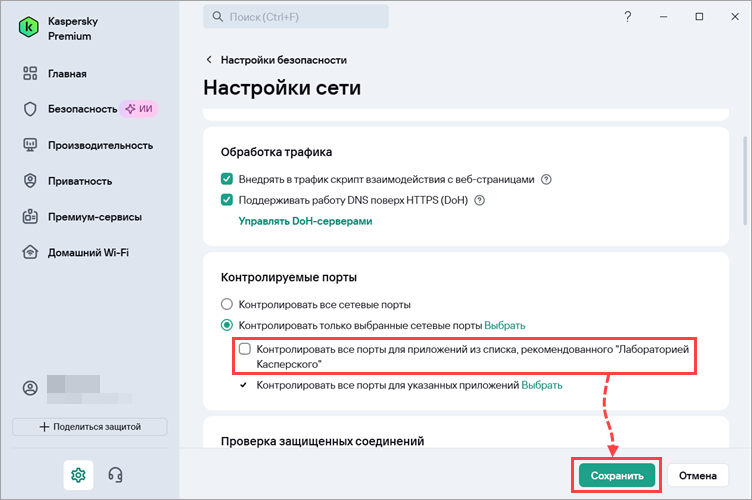Click the Настройки сети page title
The width and height of the screenshot is (752, 500).
coord(282,88)
